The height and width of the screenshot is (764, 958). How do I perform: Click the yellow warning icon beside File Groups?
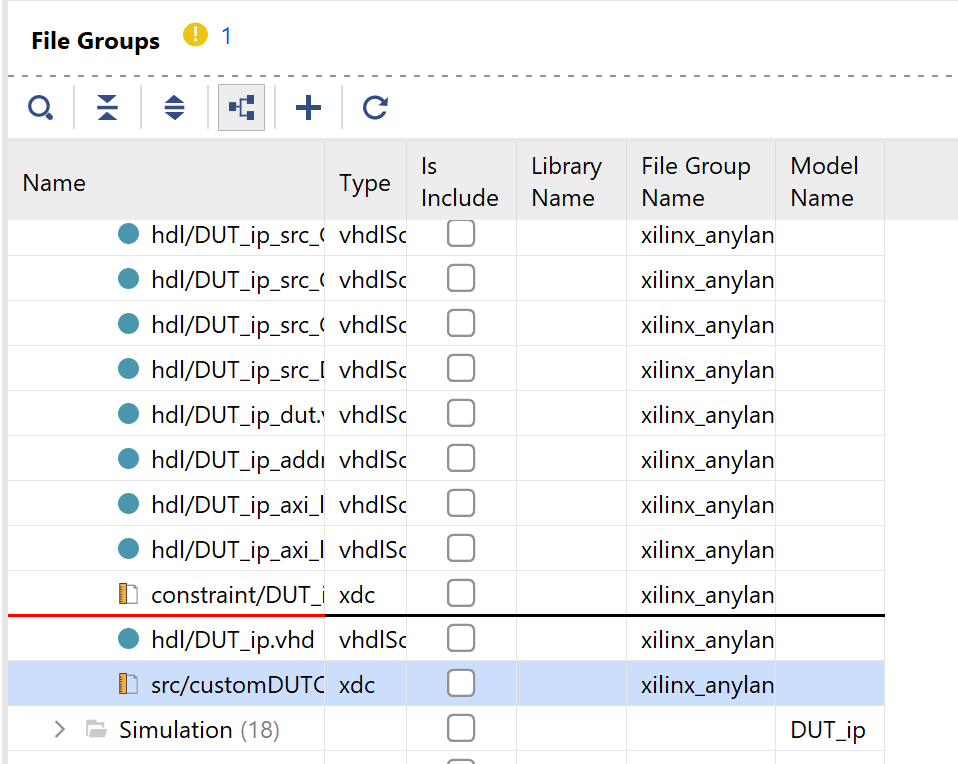(x=195, y=36)
